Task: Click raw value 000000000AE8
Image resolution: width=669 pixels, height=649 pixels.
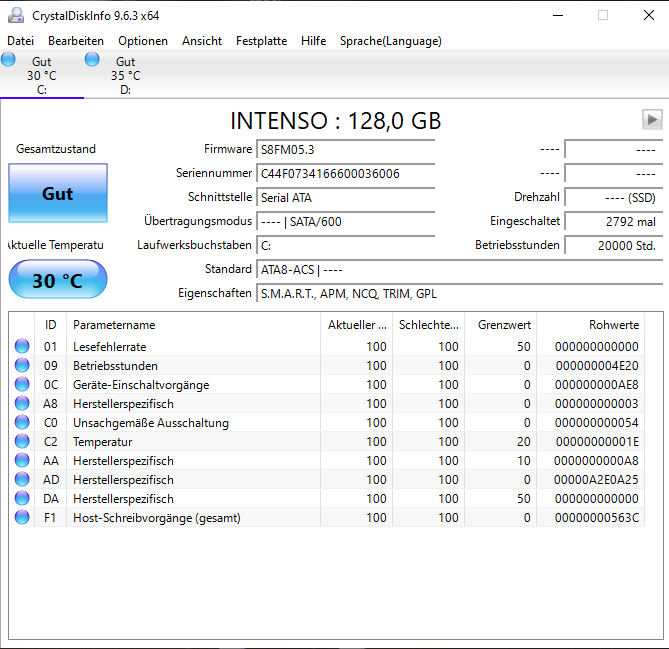Action: tap(596, 385)
